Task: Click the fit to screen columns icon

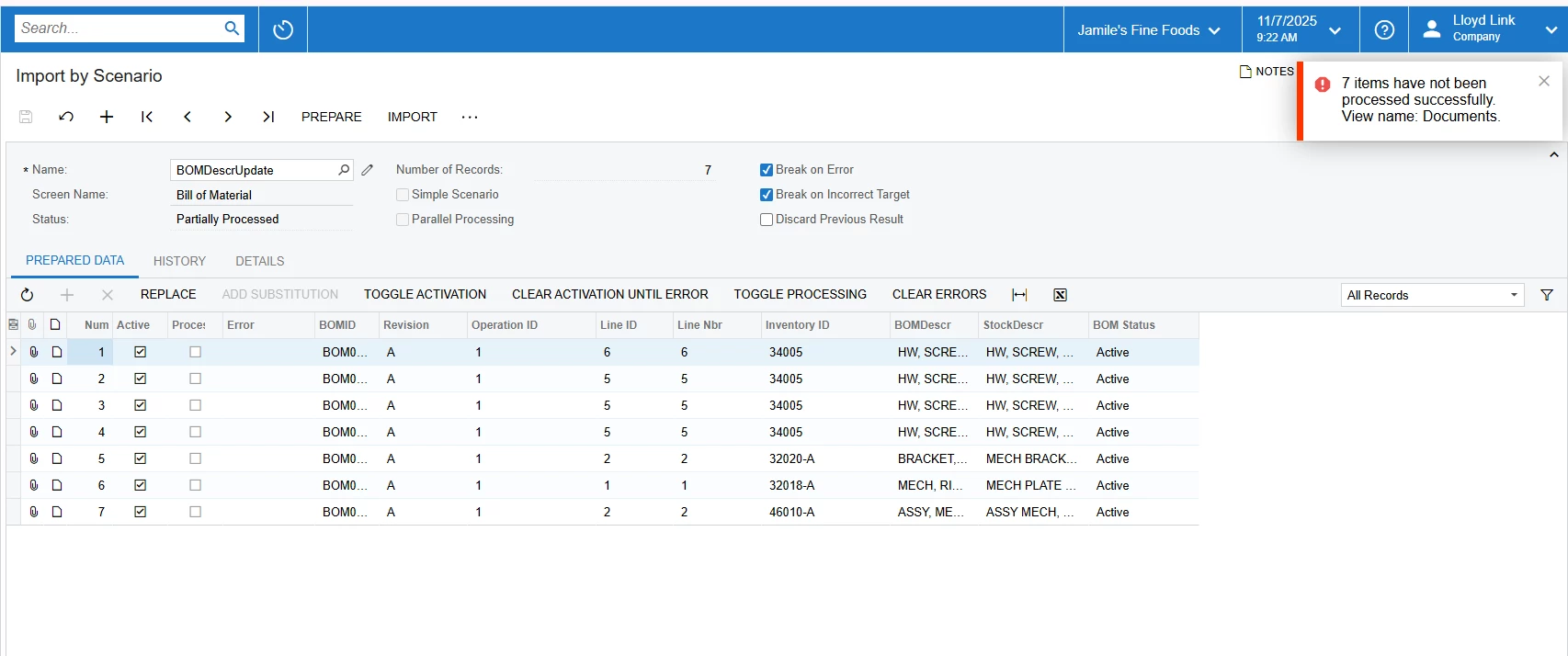Action: [1019, 295]
